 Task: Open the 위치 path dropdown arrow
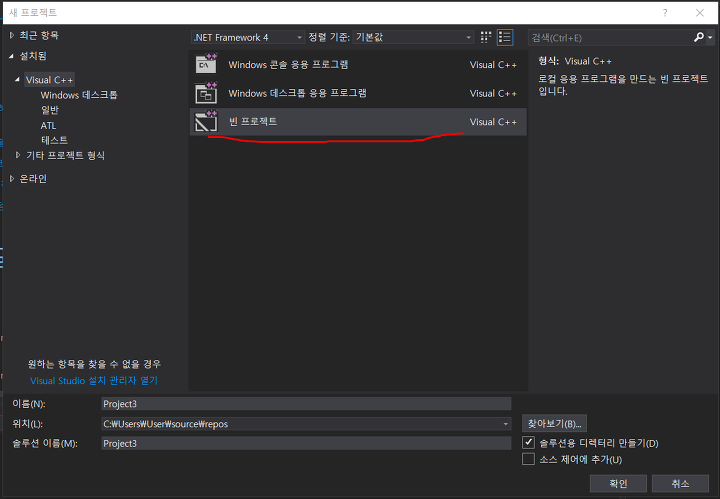506,424
